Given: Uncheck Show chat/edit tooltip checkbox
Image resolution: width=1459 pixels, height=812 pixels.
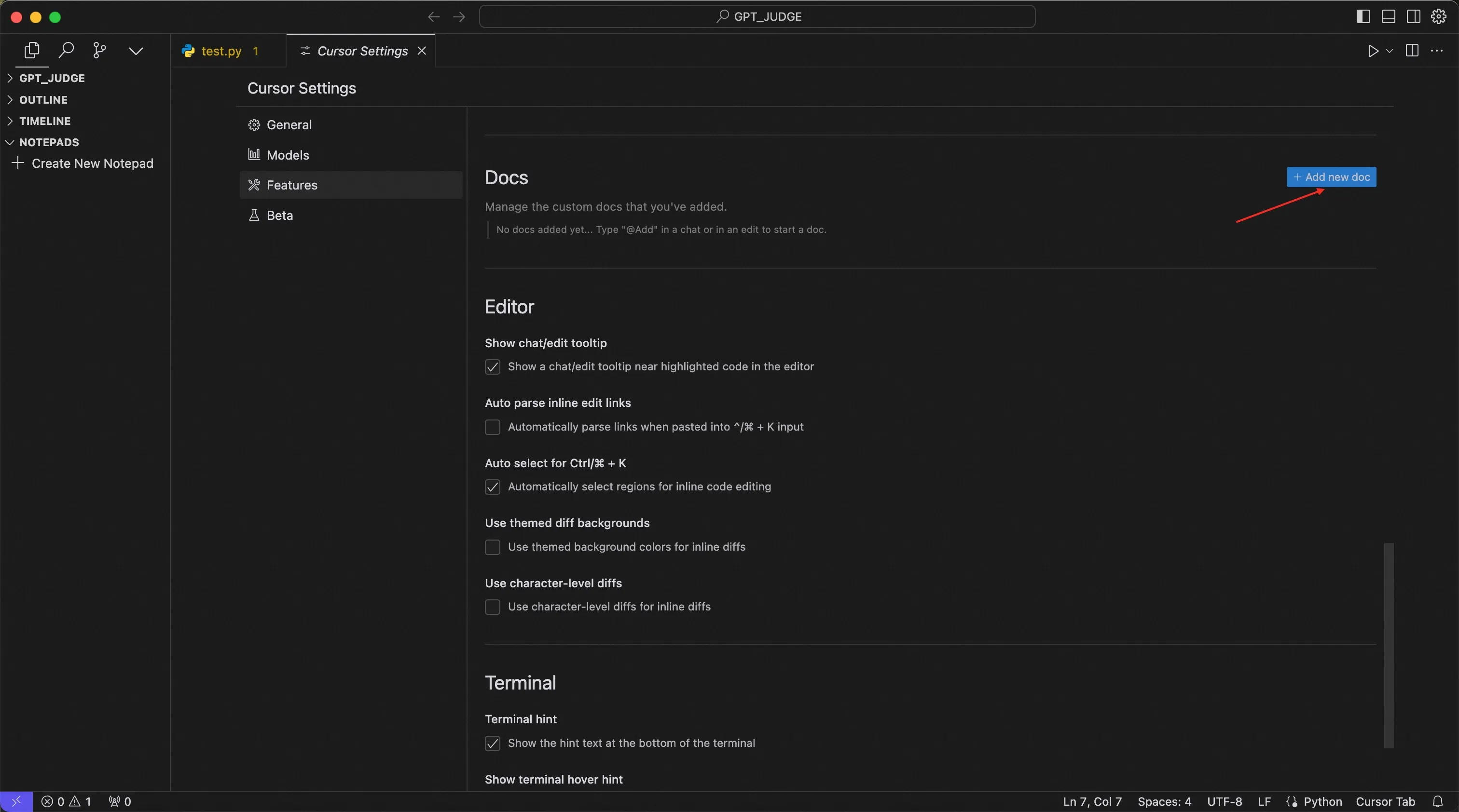Looking at the screenshot, I should click(492, 367).
